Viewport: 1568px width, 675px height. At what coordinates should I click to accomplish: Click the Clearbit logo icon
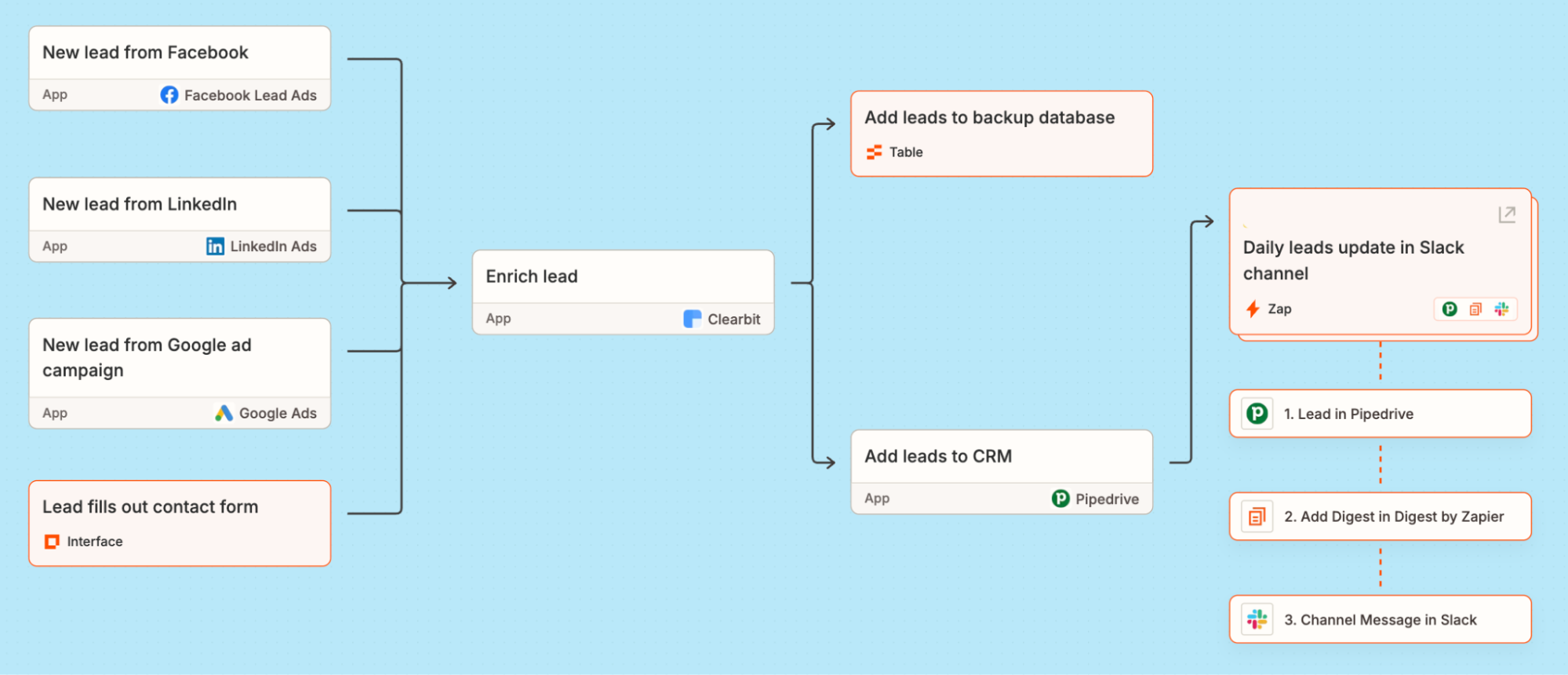693,319
